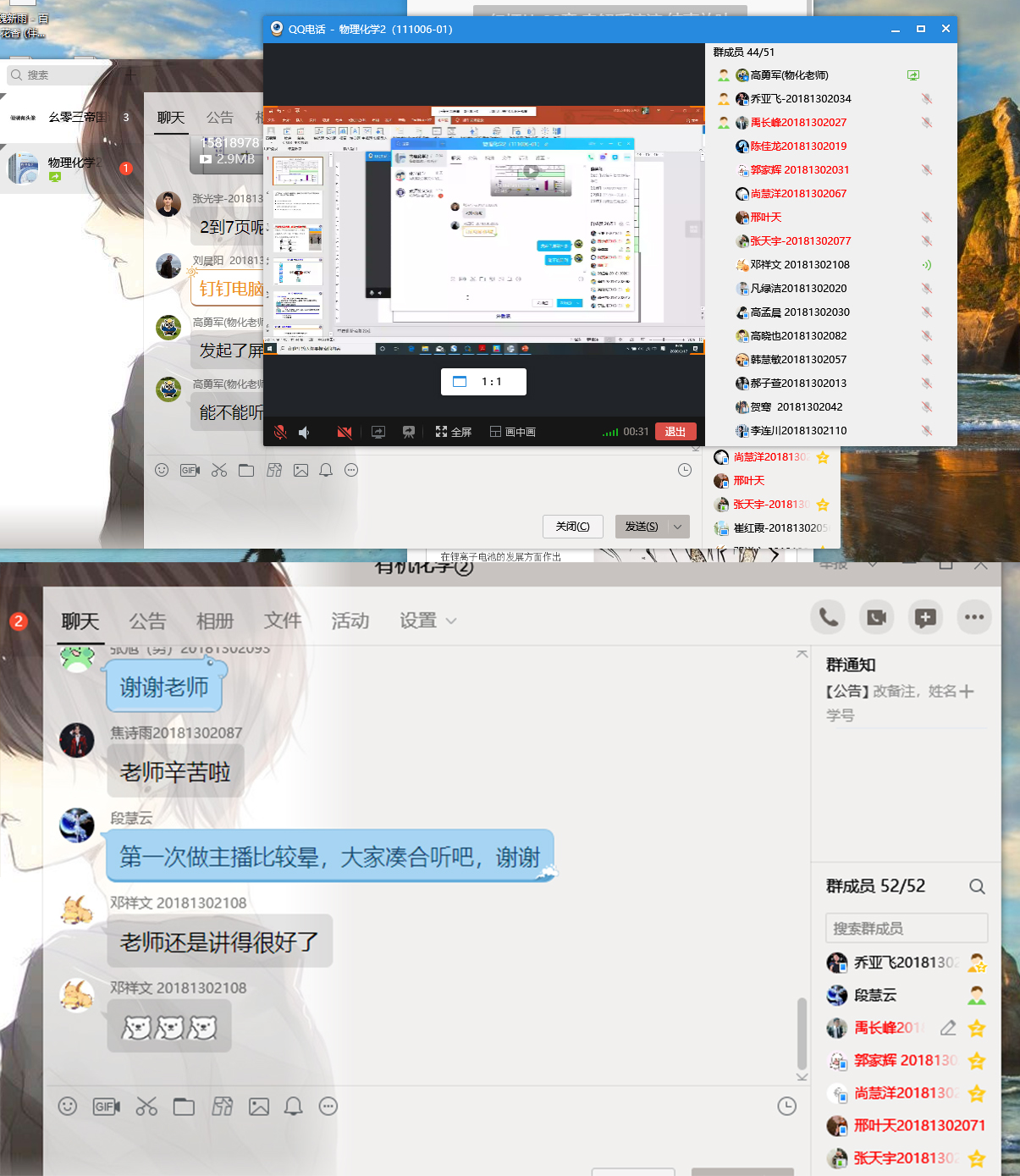Open GIF recorder in 物理化学2 chat toolbar
The width and height of the screenshot is (1020, 1176).
(x=190, y=470)
